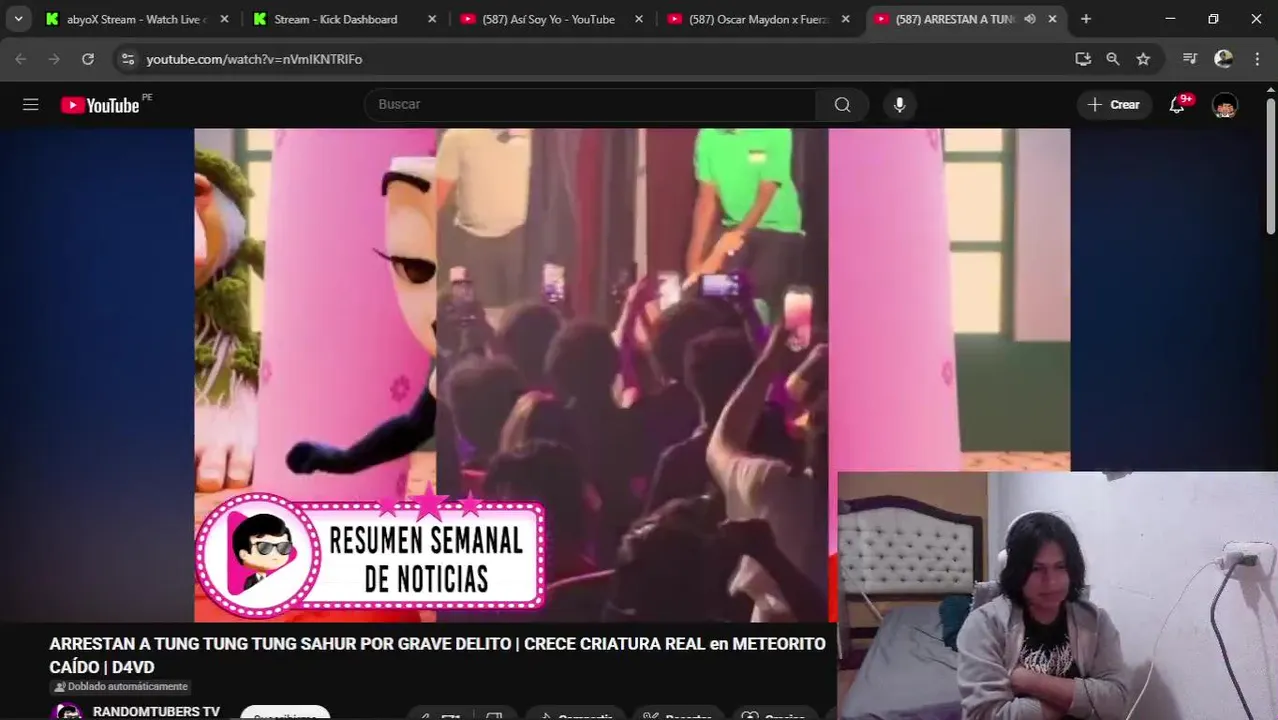Close the Kick Dashboard tab
This screenshot has height=720, width=1278.
coord(432,19)
